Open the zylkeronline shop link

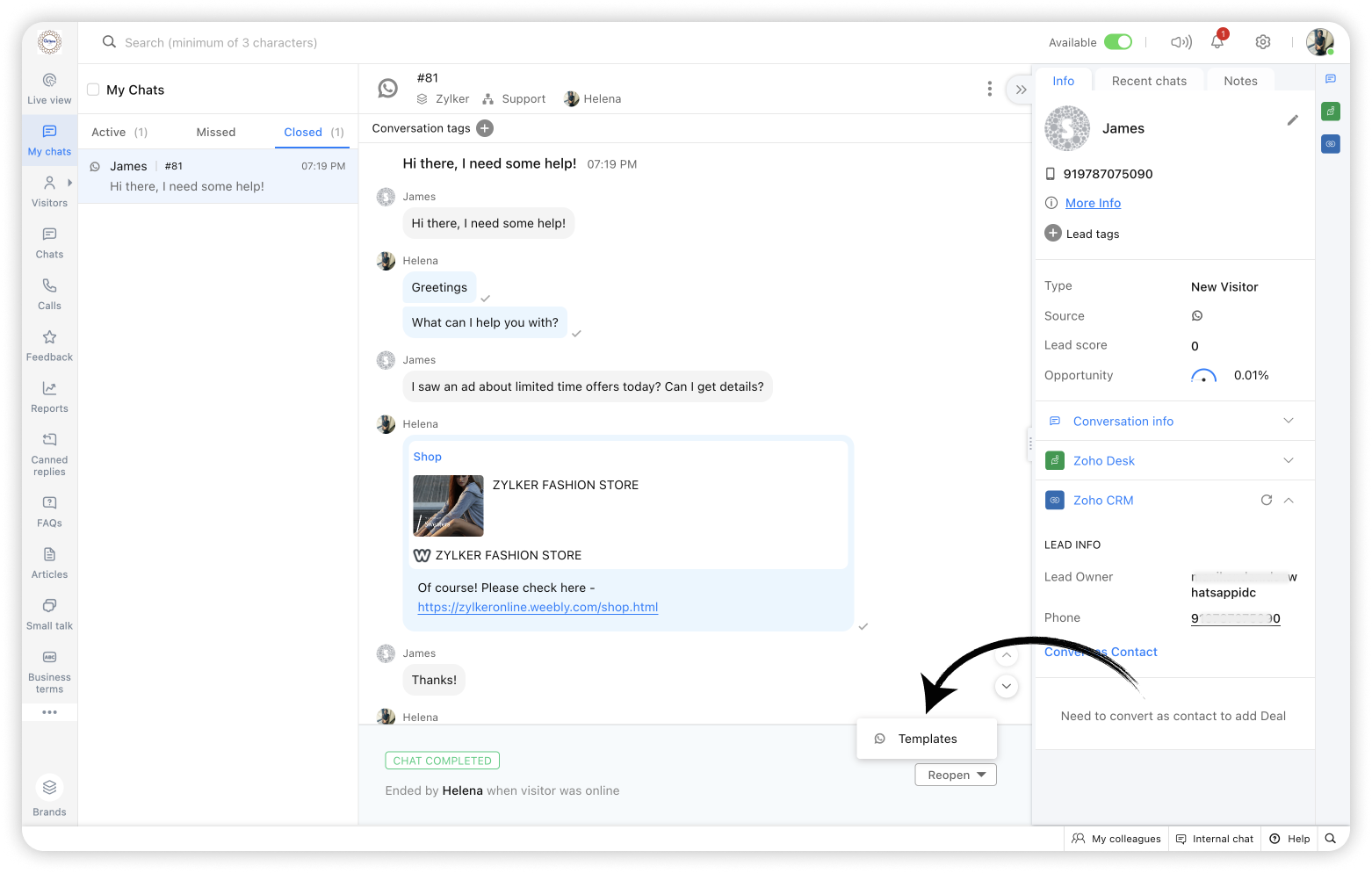(538, 607)
